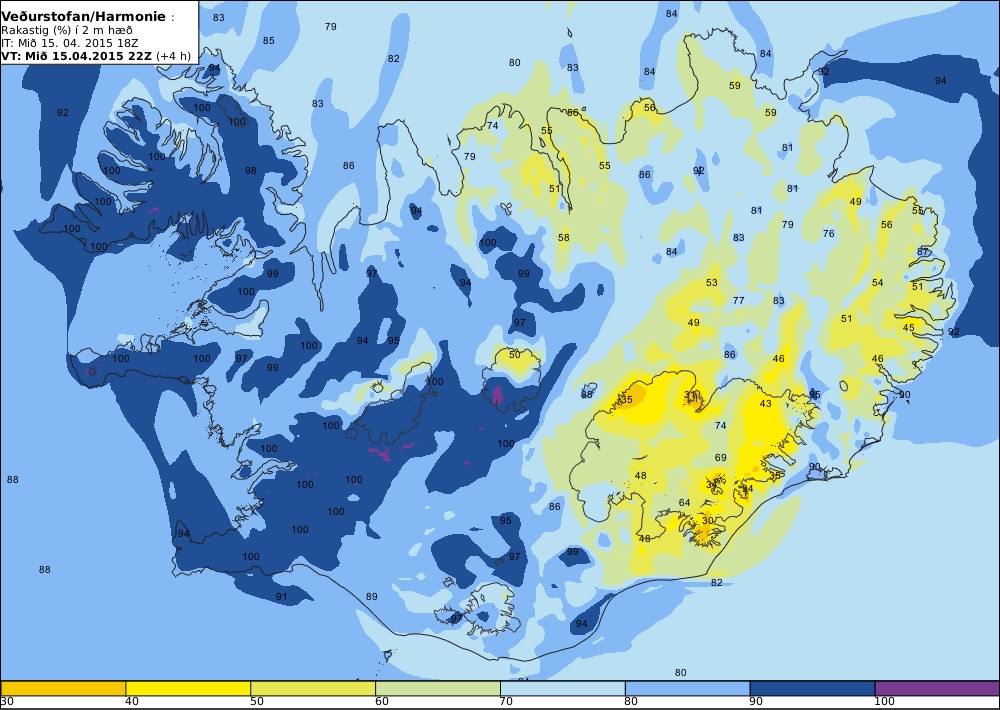Screen dimensions: 1000x710
Task: Pick the bright yellow 40–50 legend band
Action: pos(188,688)
